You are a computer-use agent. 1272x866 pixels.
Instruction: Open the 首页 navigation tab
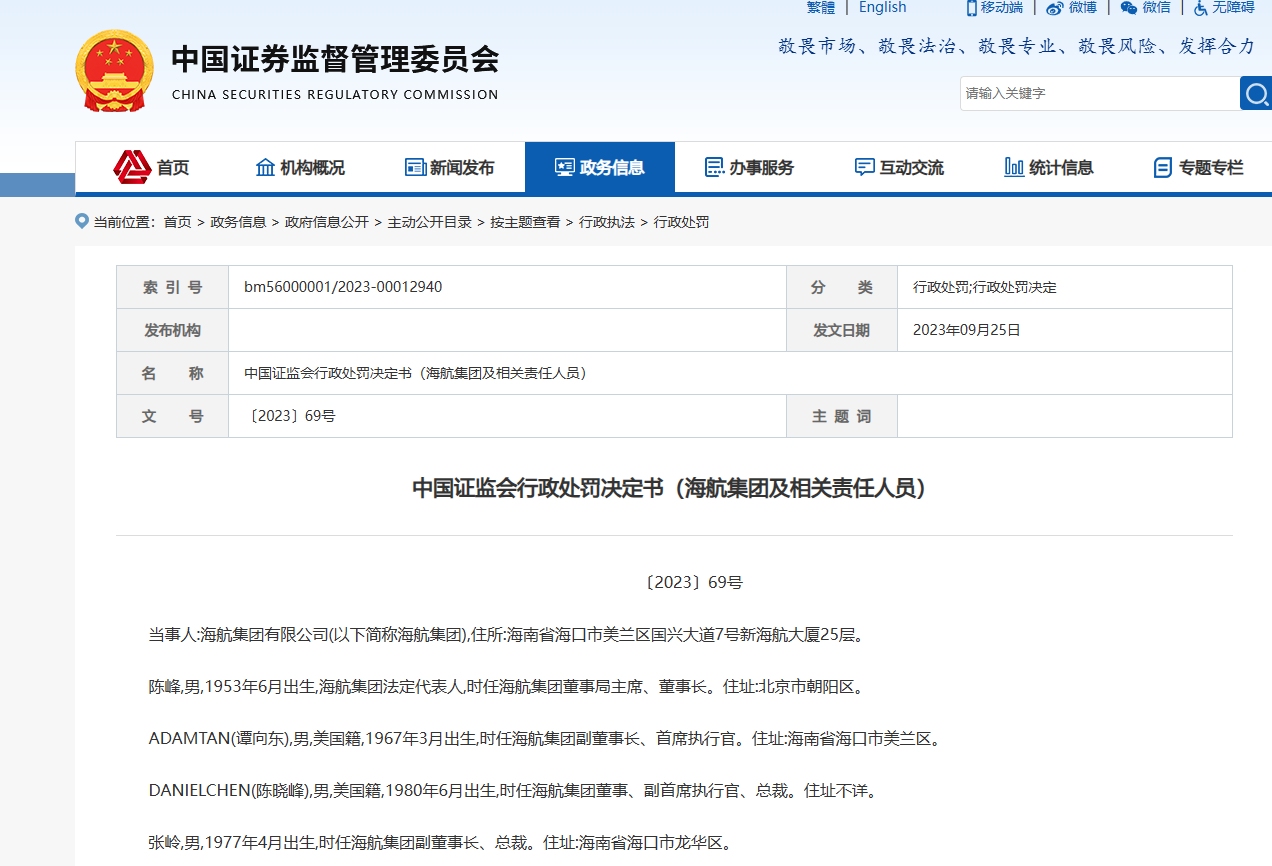(150, 167)
